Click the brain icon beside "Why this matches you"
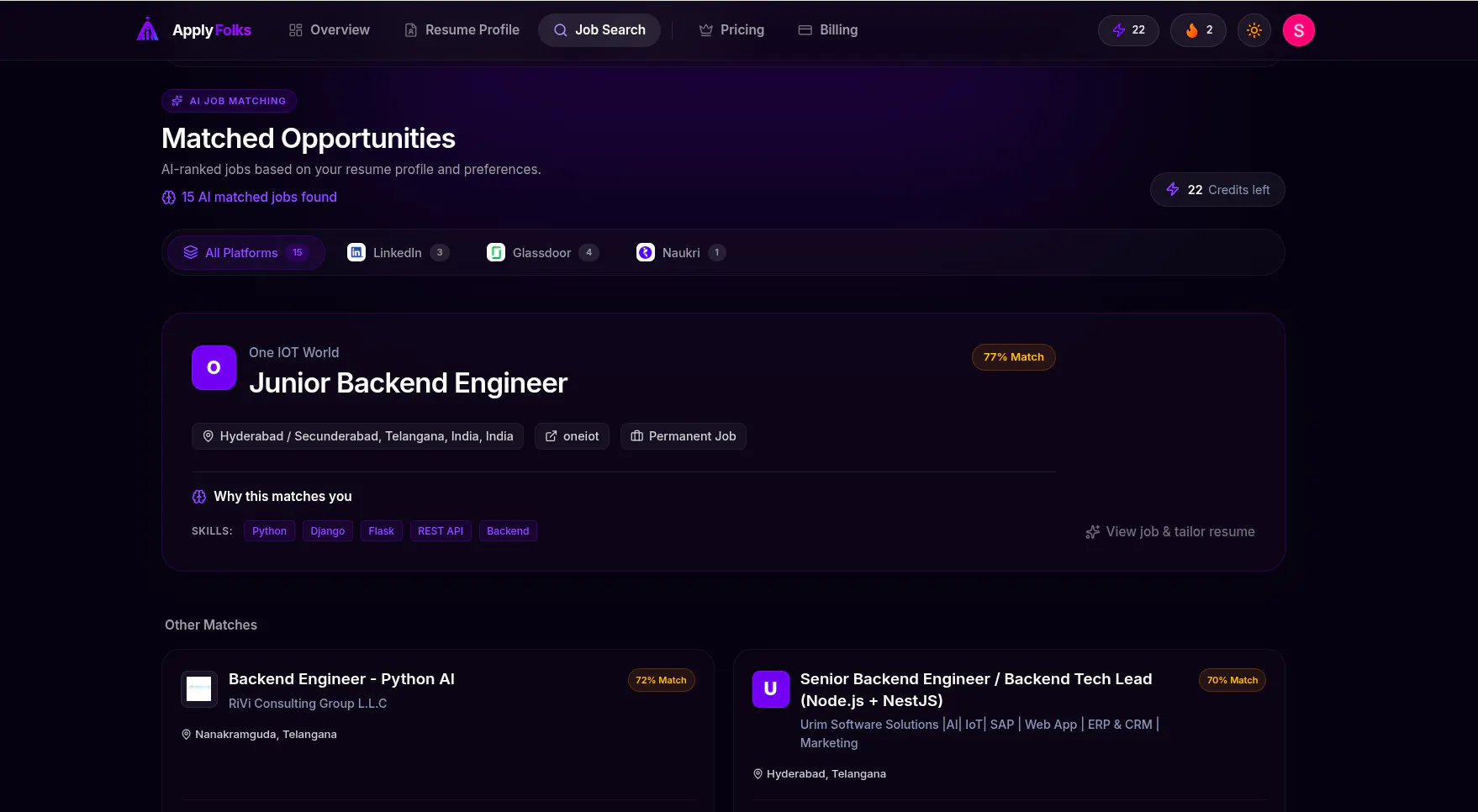Viewport: 1478px width, 812px height. click(199, 497)
